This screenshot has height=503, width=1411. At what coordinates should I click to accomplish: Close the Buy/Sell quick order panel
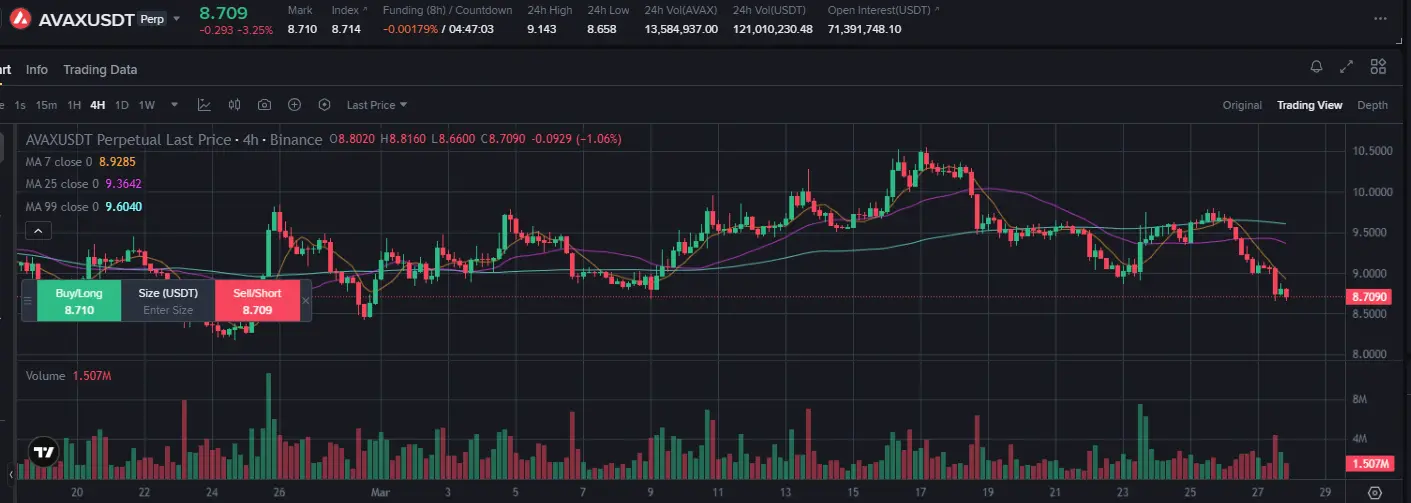click(x=306, y=300)
